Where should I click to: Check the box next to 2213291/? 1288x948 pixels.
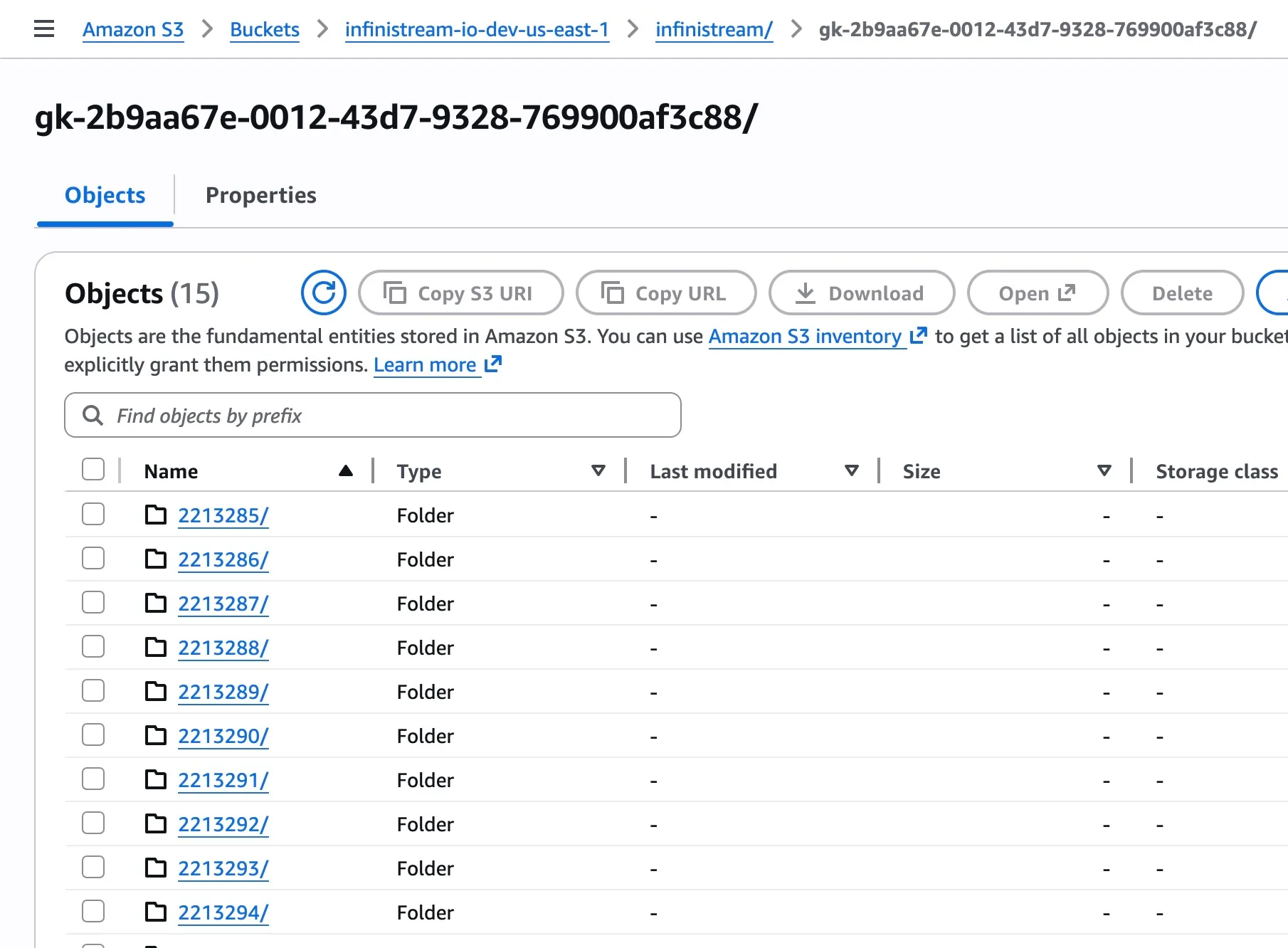tap(93, 779)
